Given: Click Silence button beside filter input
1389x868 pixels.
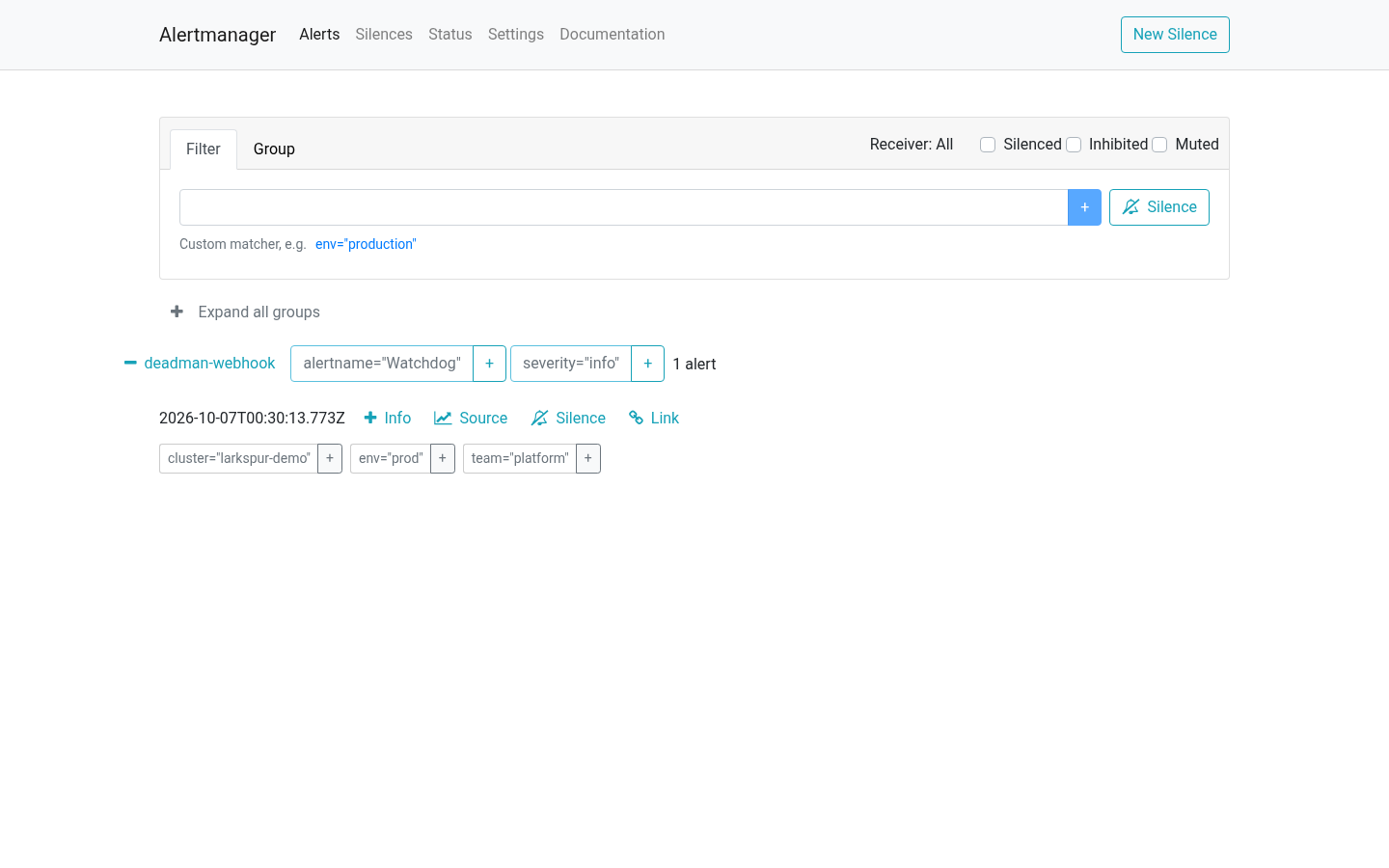Looking at the screenshot, I should coord(1159,207).
